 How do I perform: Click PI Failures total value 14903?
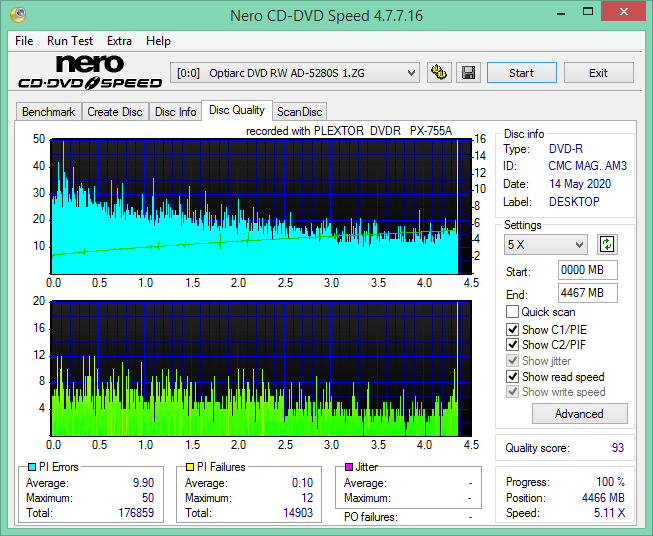298,513
